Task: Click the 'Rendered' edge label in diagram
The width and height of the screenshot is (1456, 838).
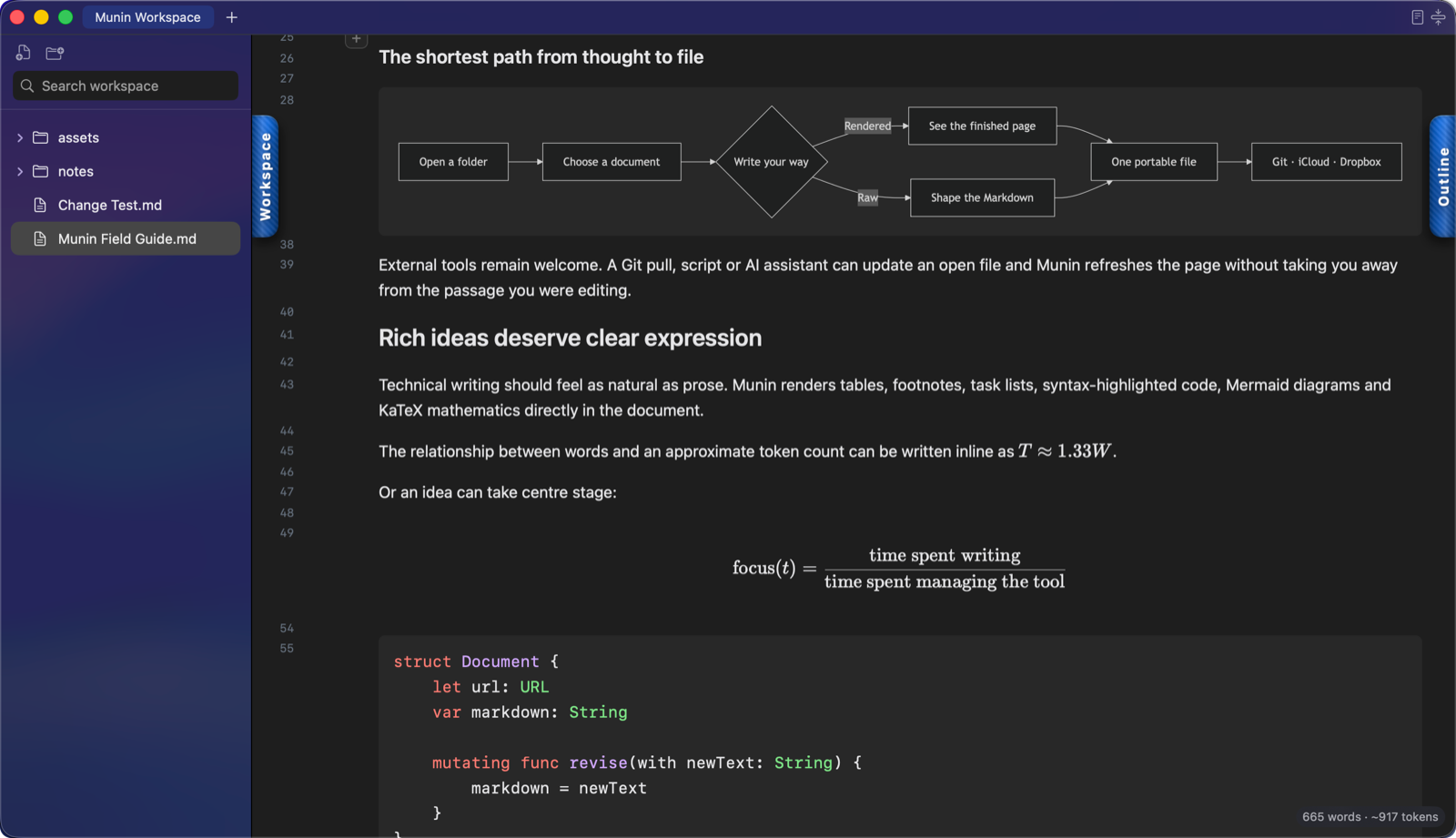Action: pos(867,126)
